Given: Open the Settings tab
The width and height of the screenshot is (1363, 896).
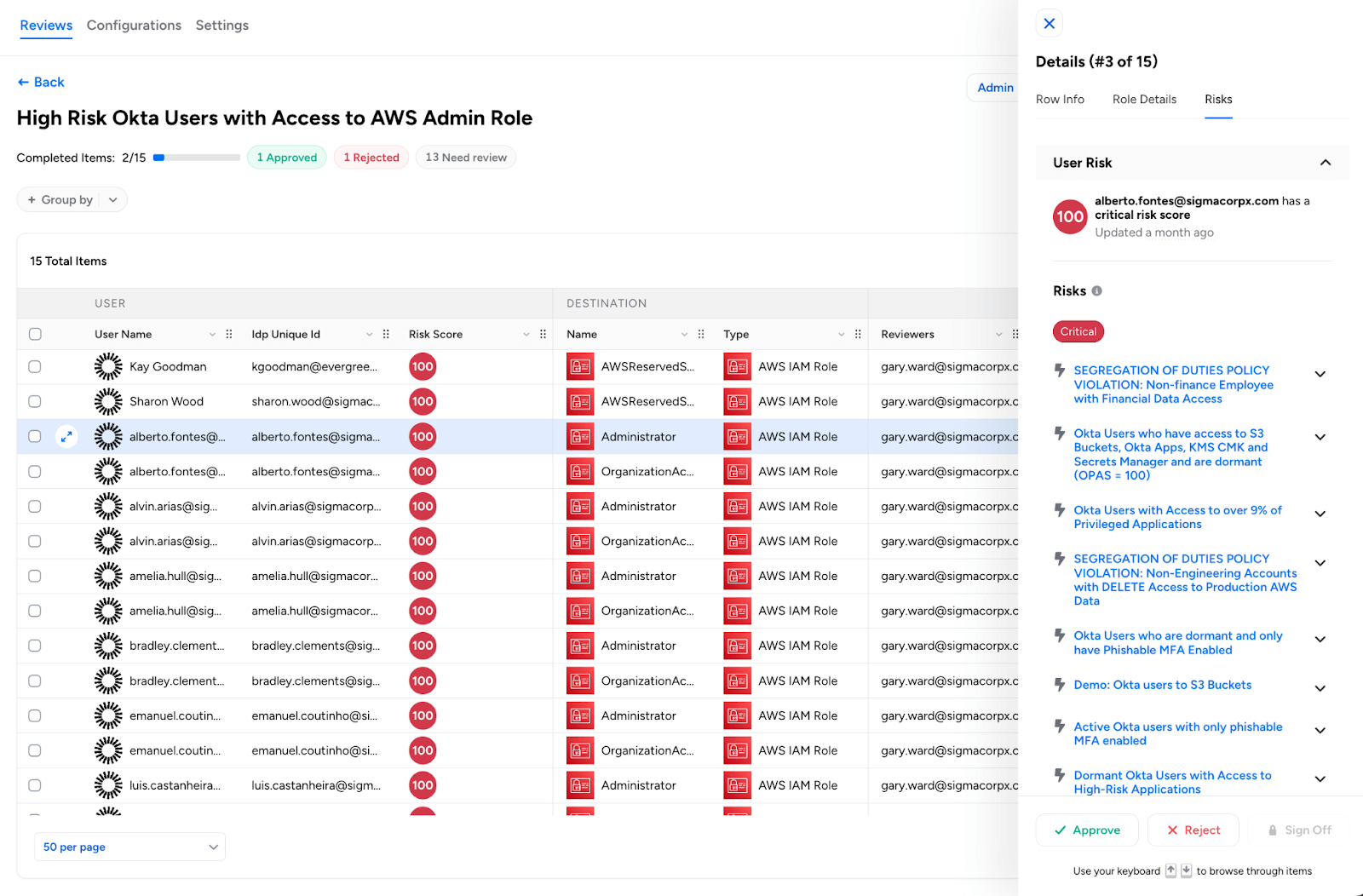Looking at the screenshot, I should pyautogui.click(x=222, y=26).
